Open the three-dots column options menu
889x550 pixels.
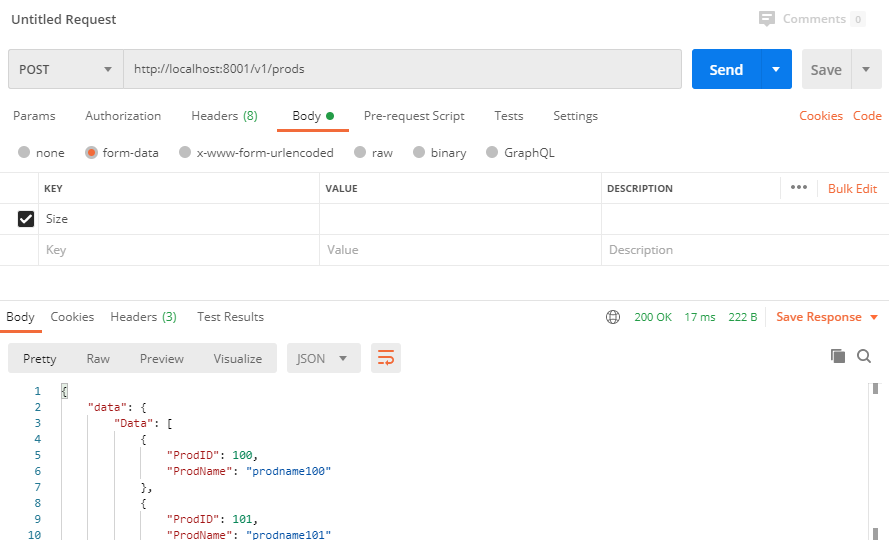tap(798, 188)
